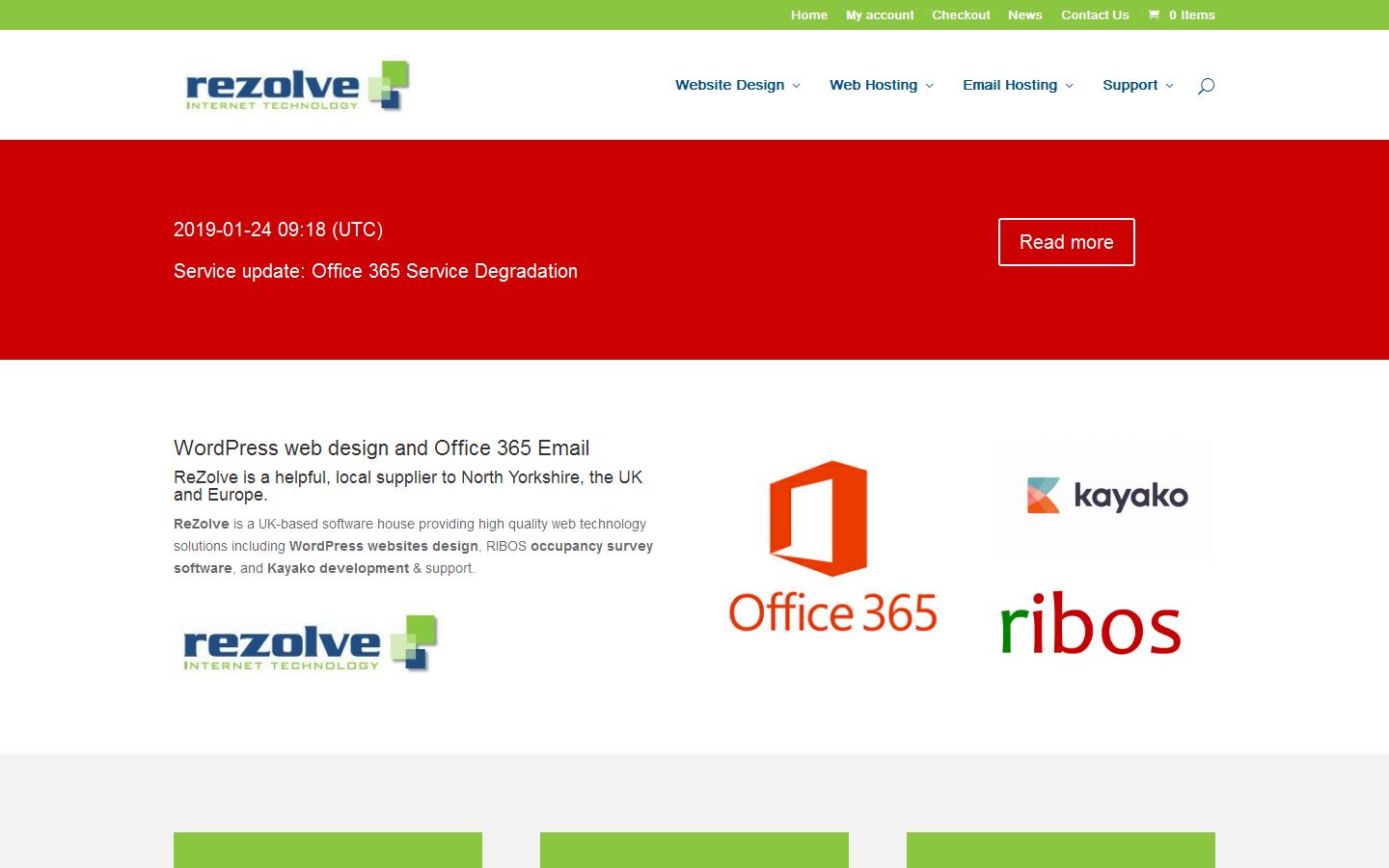Click the Office 365 logo
Screen dimensions: 1389x868
(832, 545)
